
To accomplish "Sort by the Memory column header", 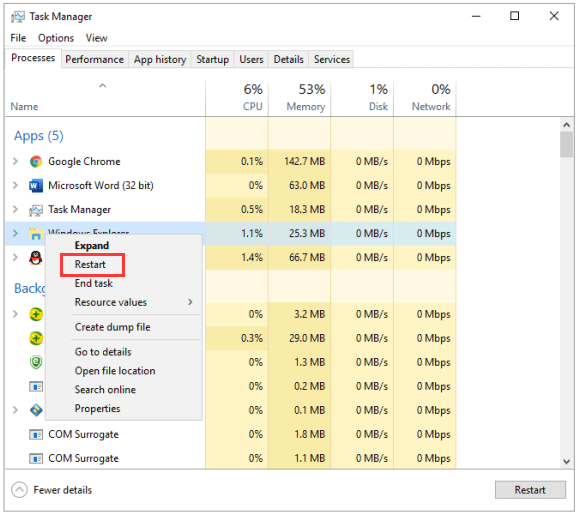I will click(300, 98).
